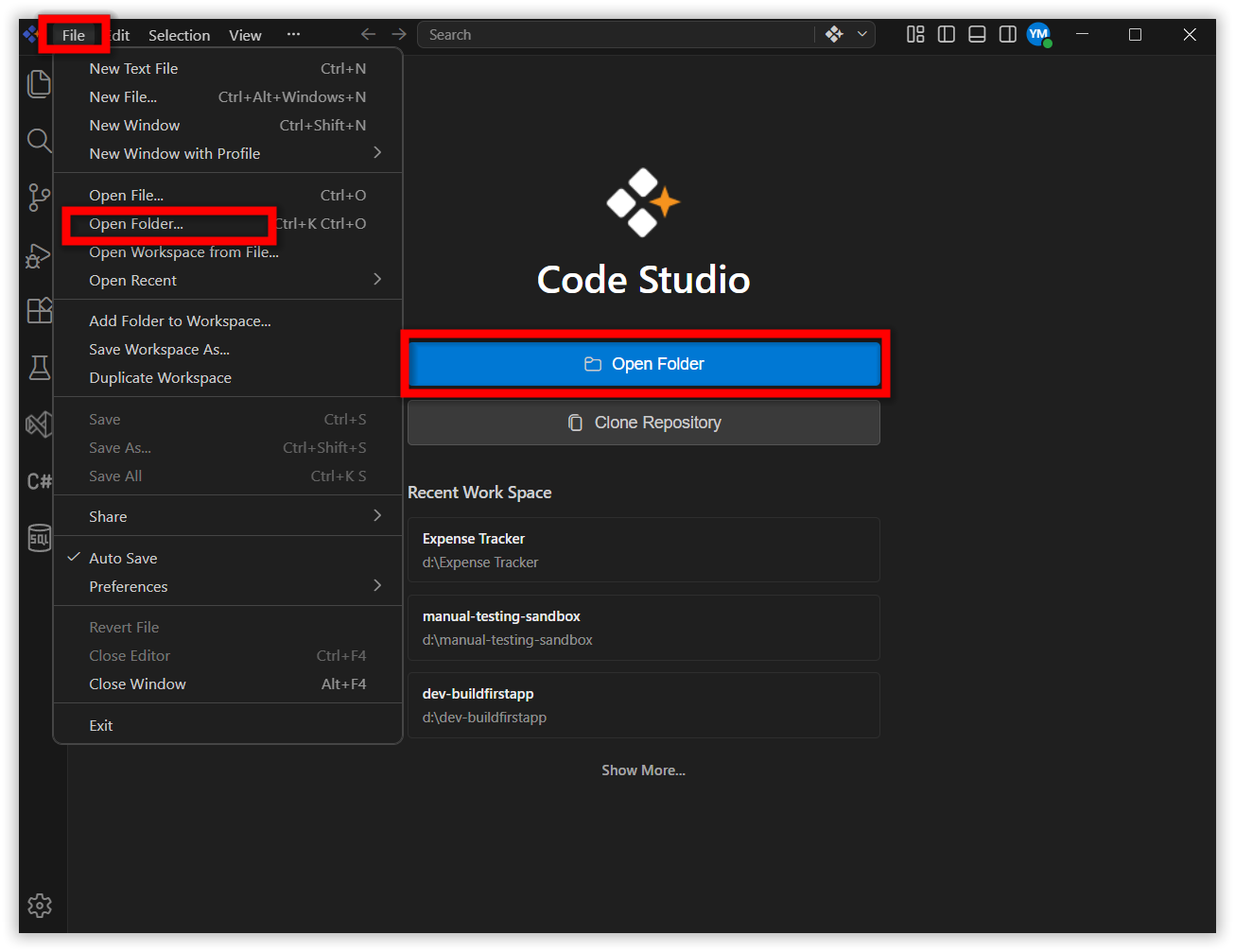This screenshot has width=1235, height=952.
Task: Open the YM account avatar
Action: point(1039,35)
